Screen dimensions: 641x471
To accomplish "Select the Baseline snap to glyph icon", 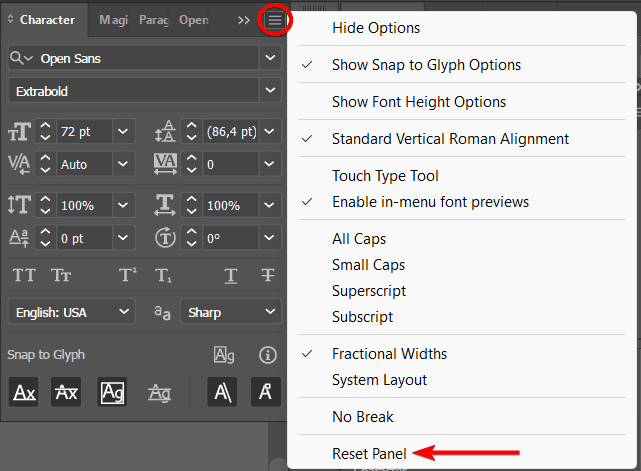I will (x=24, y=393).
